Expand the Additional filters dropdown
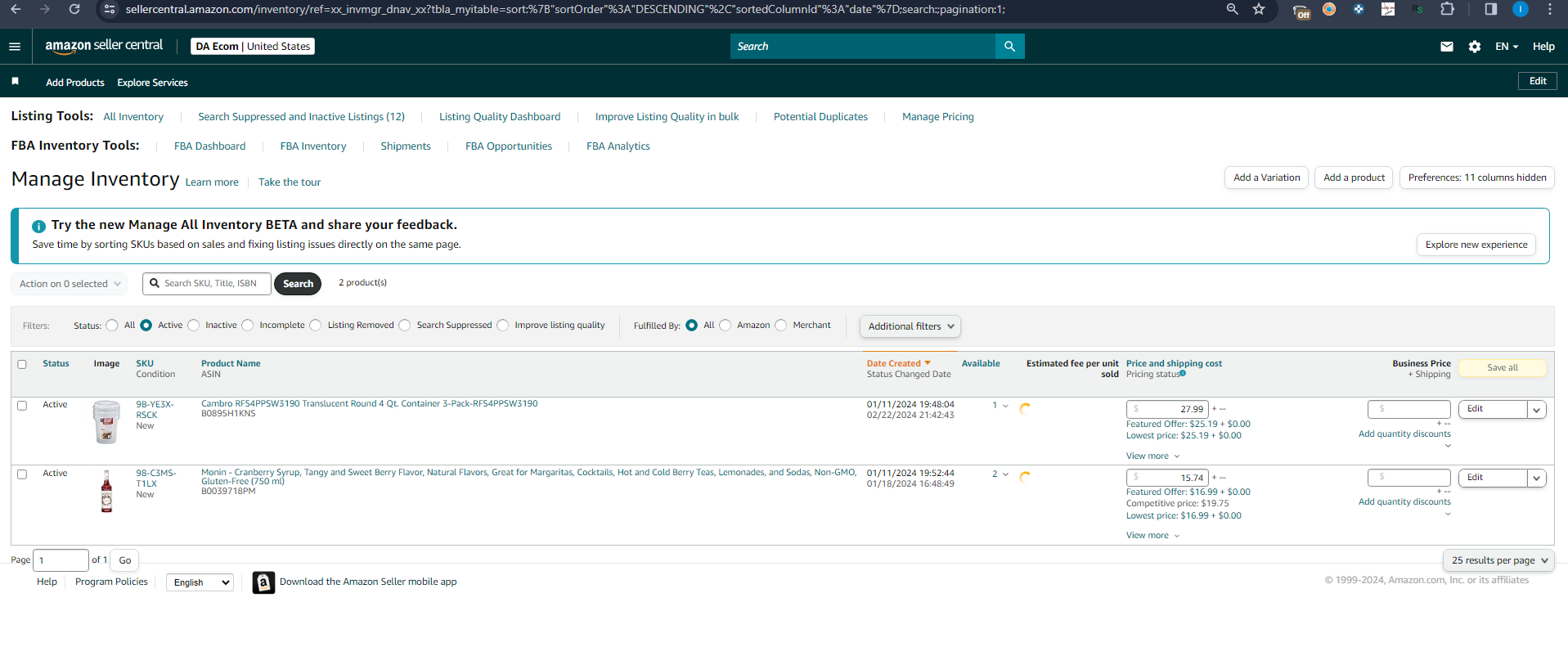Viewport: 1568px width, 665px height. click(910, 326)
